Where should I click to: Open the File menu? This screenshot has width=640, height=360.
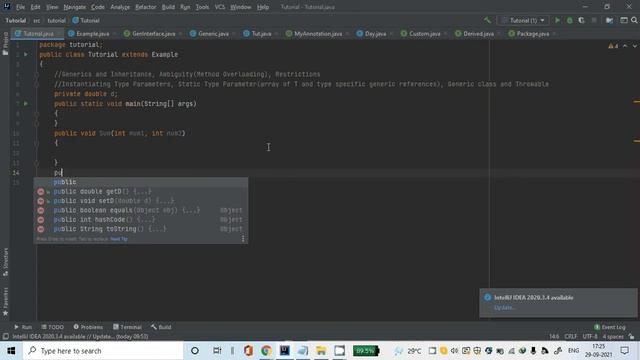(x=20, y=7)
